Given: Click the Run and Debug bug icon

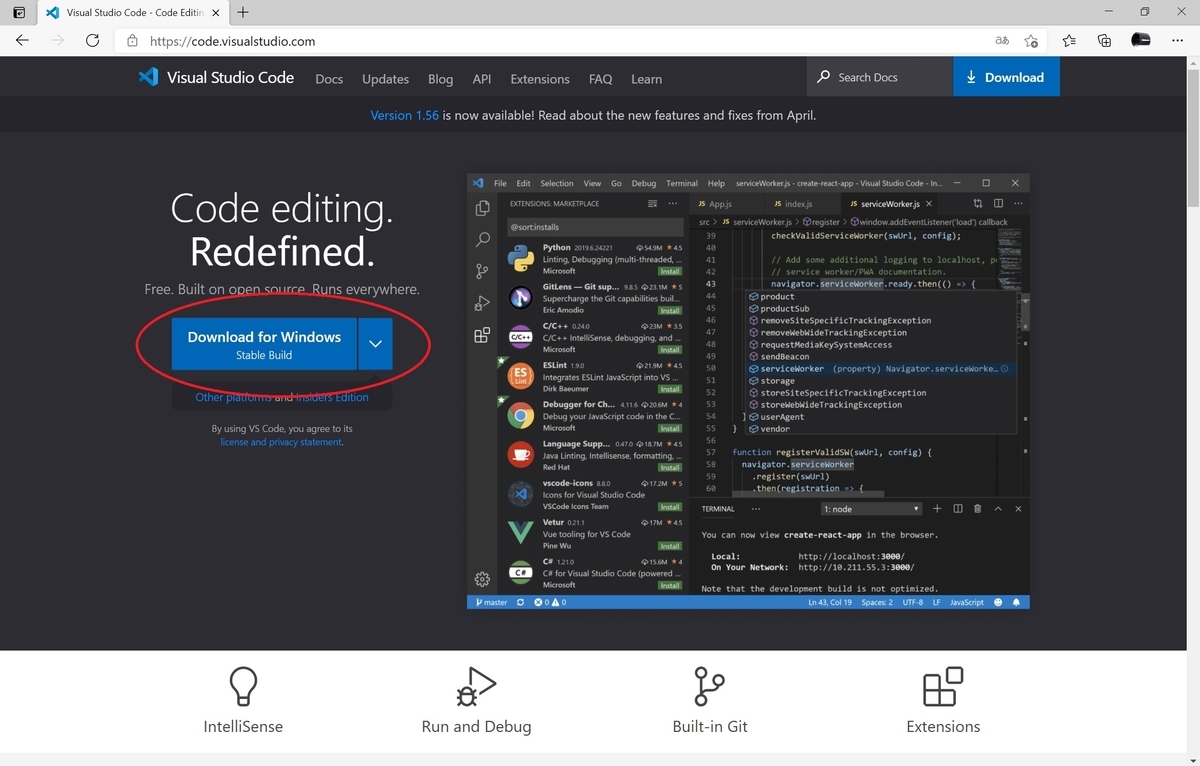Looking at the screenshot, I should 476,688.
